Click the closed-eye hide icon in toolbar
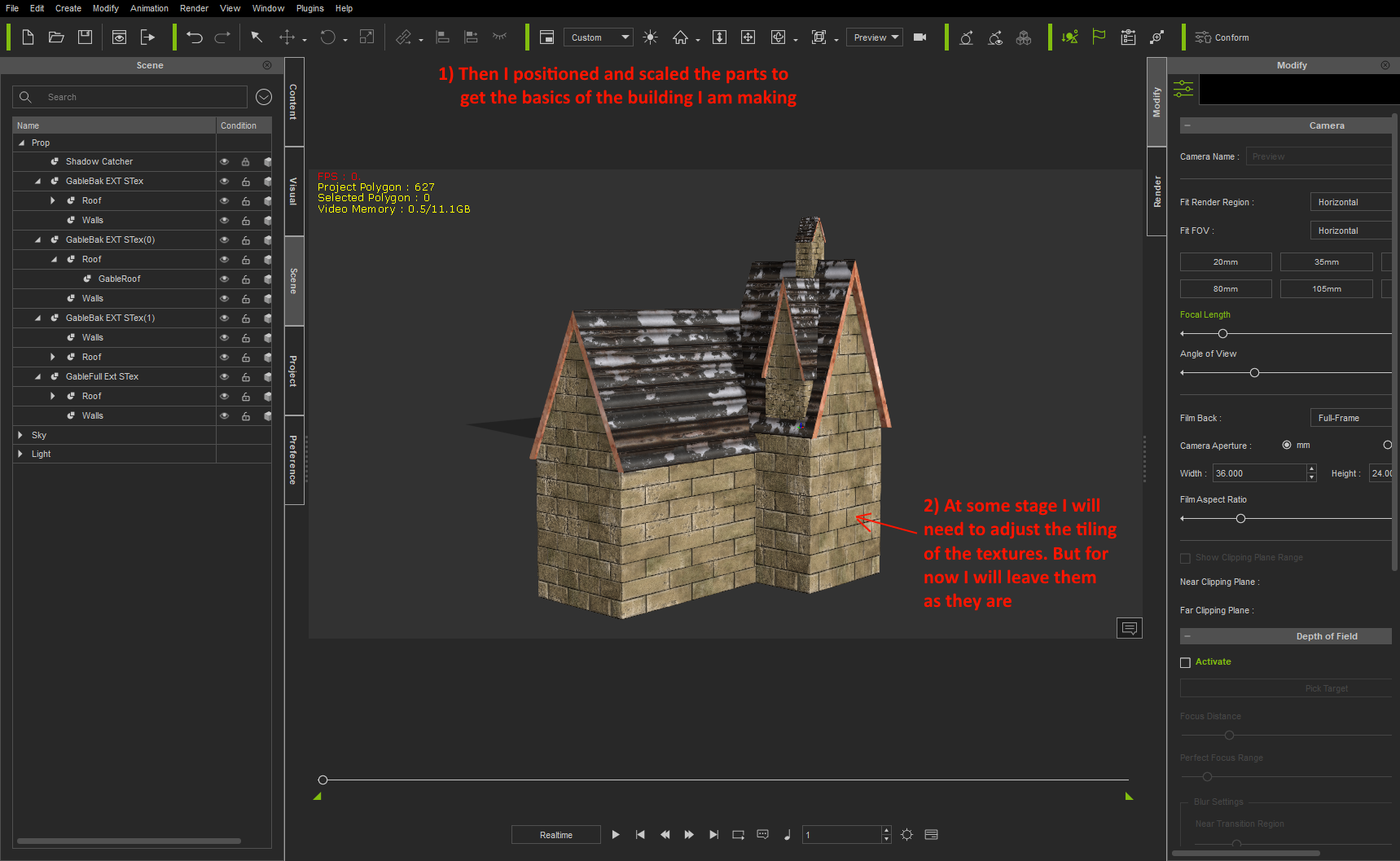This screenshot has width=1400, height=861. [500, 37]
